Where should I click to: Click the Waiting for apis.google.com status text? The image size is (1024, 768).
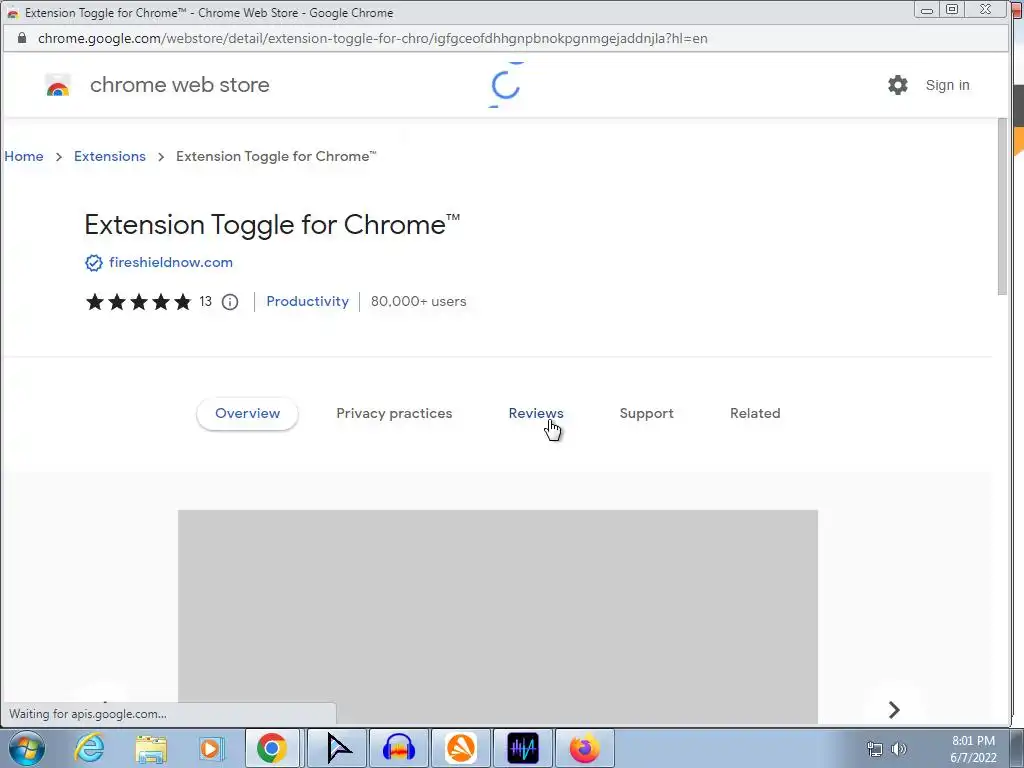(88, 714)
